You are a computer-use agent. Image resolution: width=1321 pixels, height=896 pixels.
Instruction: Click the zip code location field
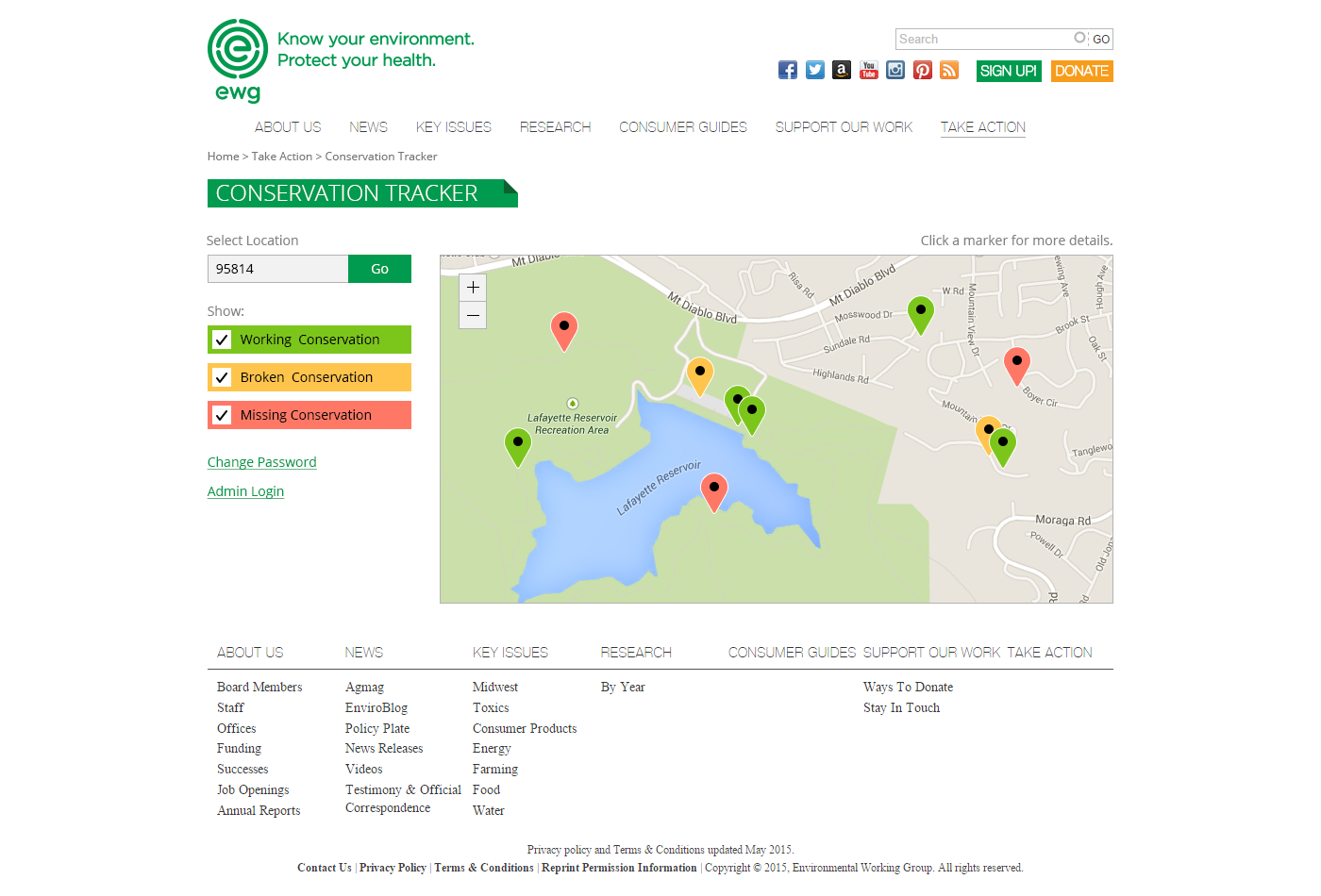(277, 269)
